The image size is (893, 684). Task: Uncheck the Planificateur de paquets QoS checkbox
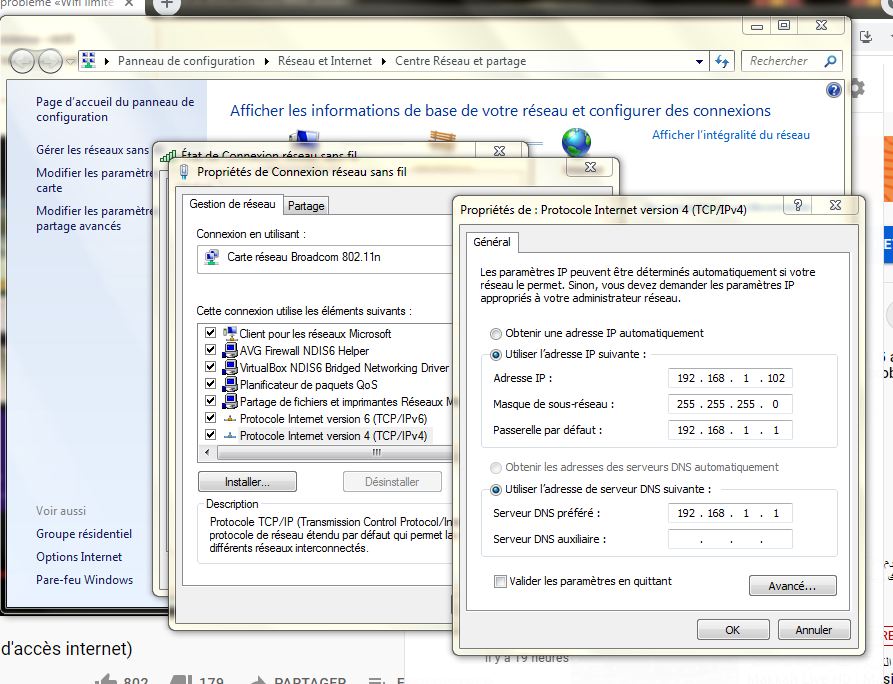click(x=210, y=385)
